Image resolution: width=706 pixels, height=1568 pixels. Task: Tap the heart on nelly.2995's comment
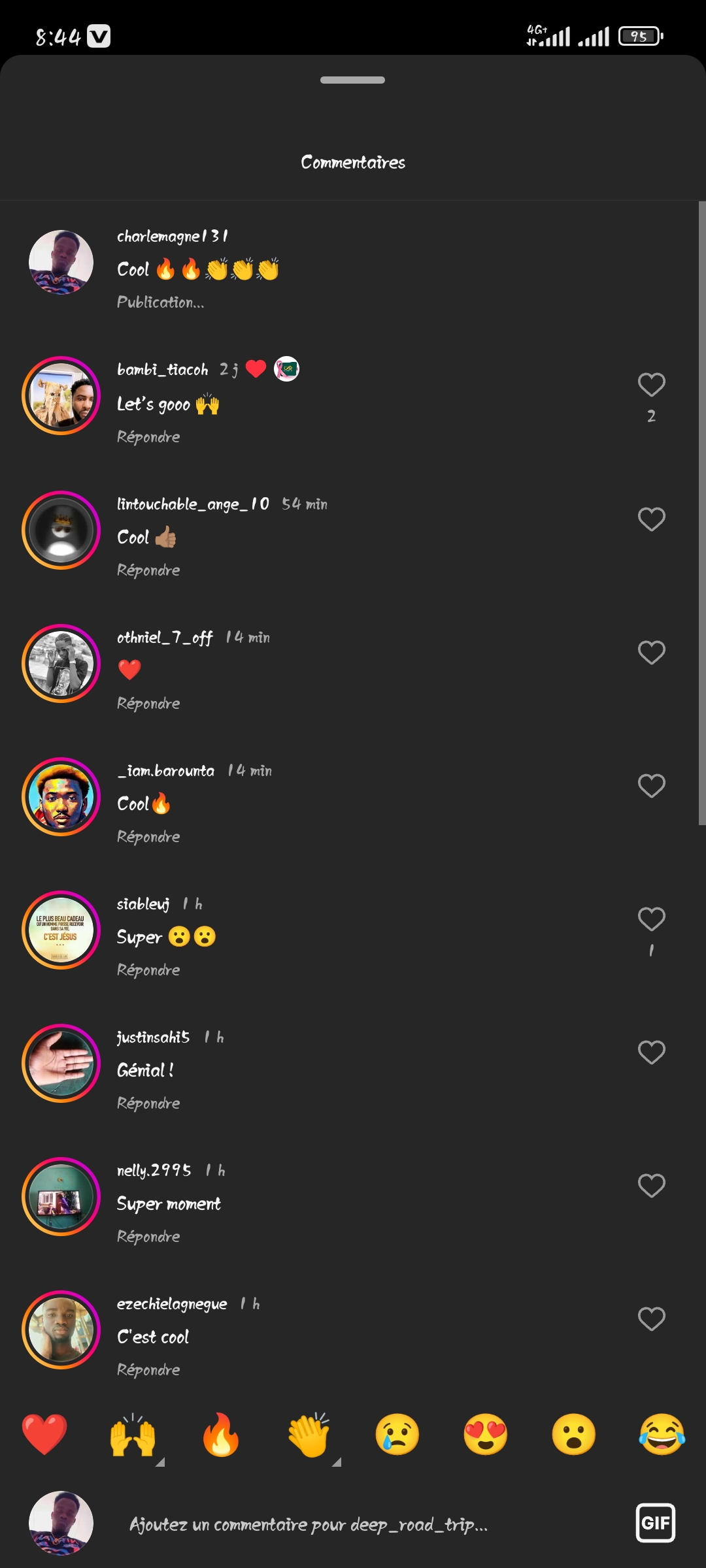pos(651,1186)
